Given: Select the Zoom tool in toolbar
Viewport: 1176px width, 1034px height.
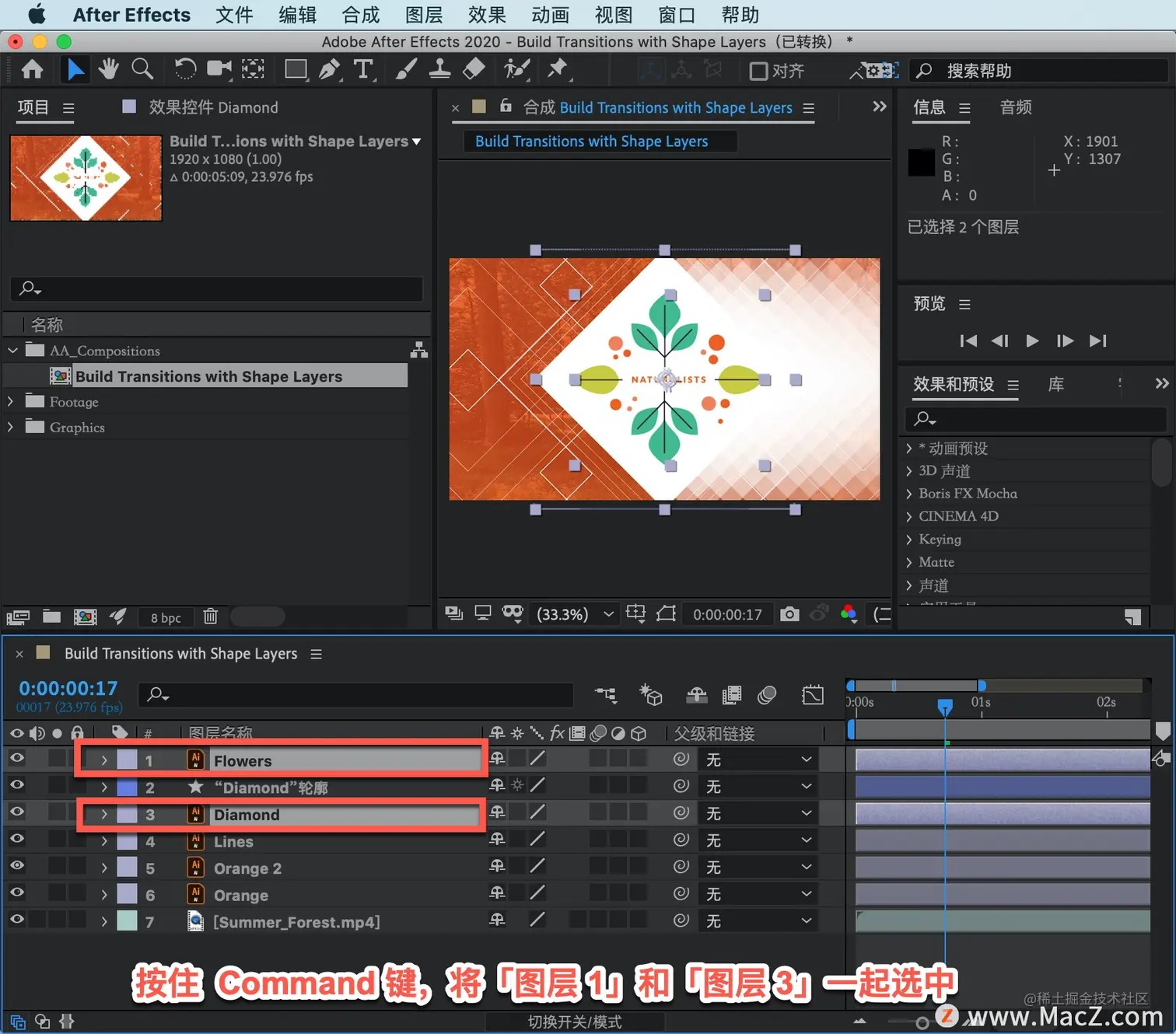Looking at the screenshot, I should [x=142, y=69].
